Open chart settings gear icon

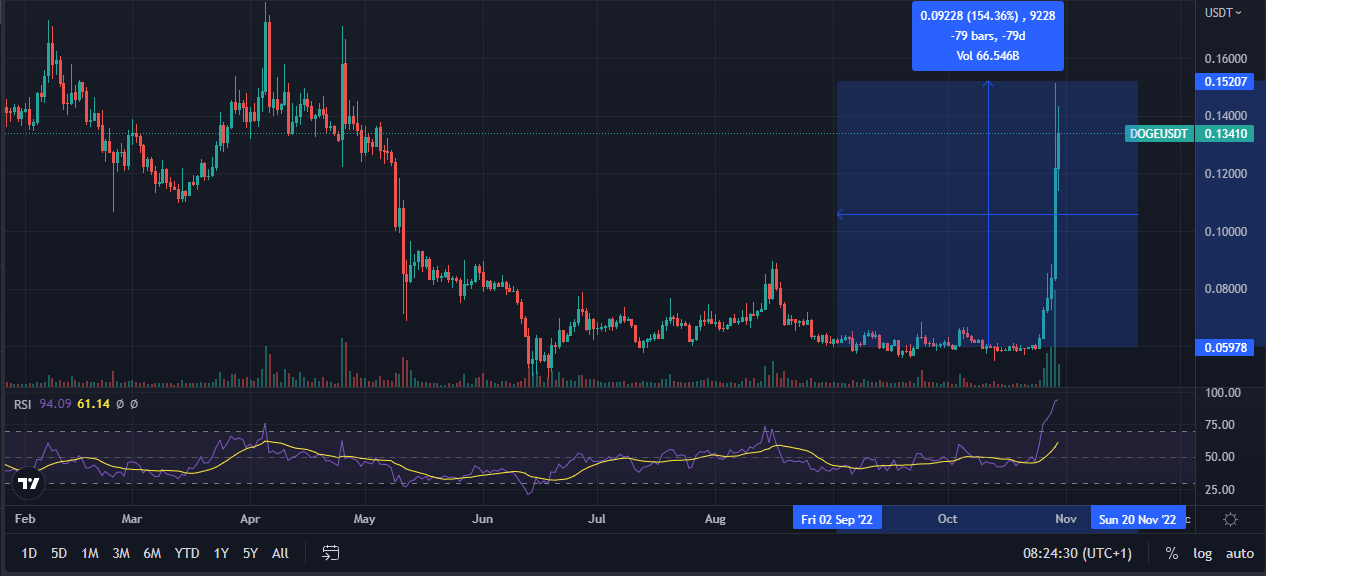pyautogui.click(x=1231, y=519)
